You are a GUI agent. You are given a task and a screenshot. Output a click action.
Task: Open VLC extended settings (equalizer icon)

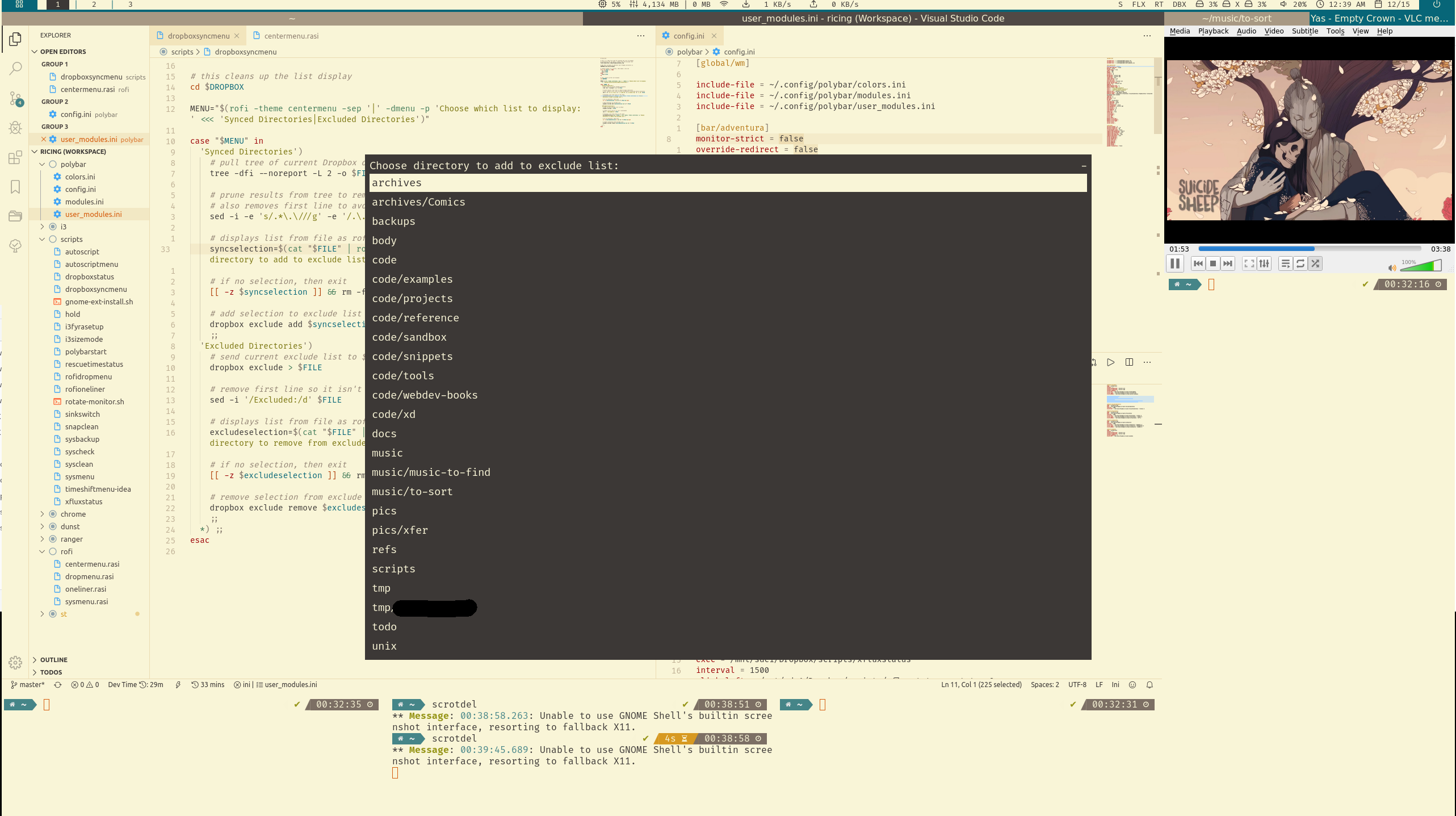(1264, 263)
